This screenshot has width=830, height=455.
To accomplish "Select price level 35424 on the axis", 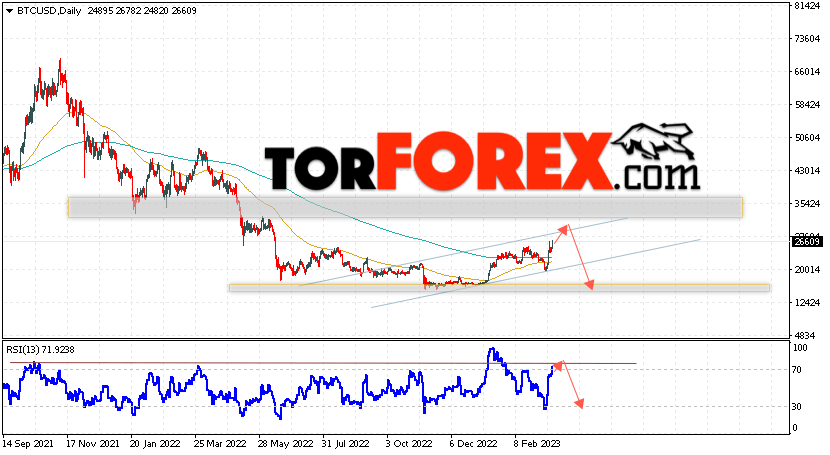I will pyautogui.click(x=807, y=203).
